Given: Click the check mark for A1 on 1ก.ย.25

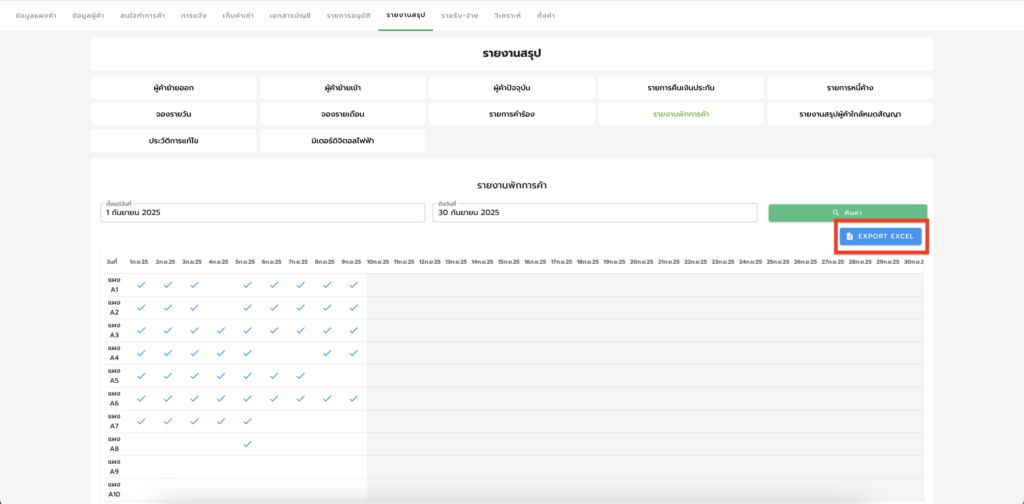Looking at the screenshot, I should (x=141, y=285).
